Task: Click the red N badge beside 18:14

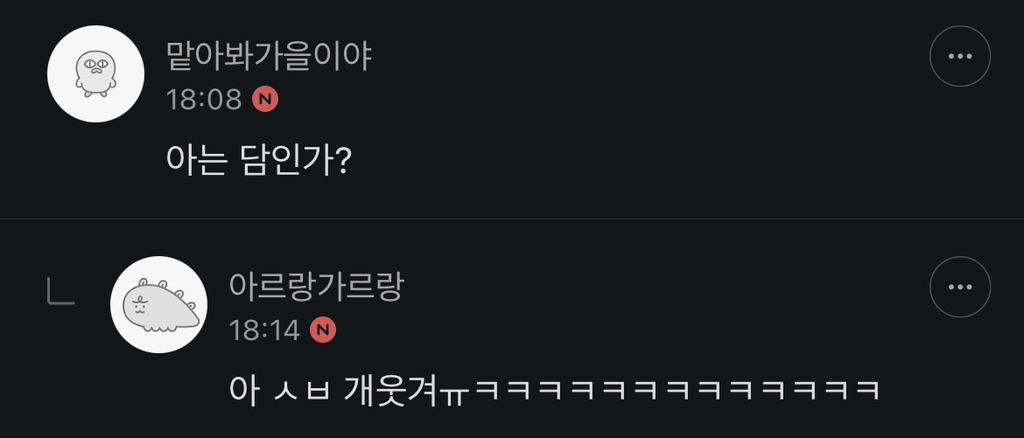Action: 322,330
